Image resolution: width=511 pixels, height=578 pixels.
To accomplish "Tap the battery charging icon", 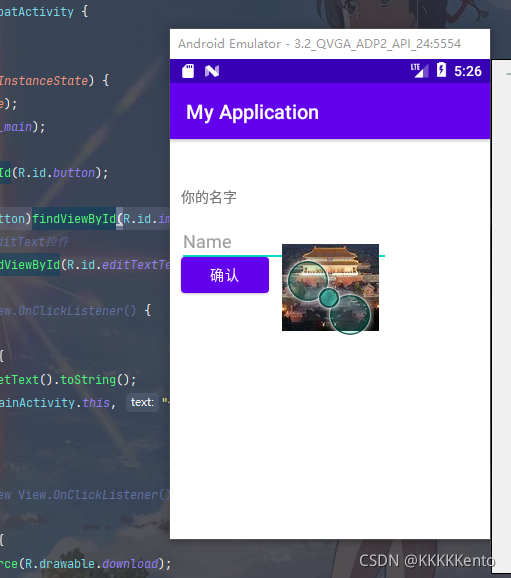I will (x=441, y=70).
